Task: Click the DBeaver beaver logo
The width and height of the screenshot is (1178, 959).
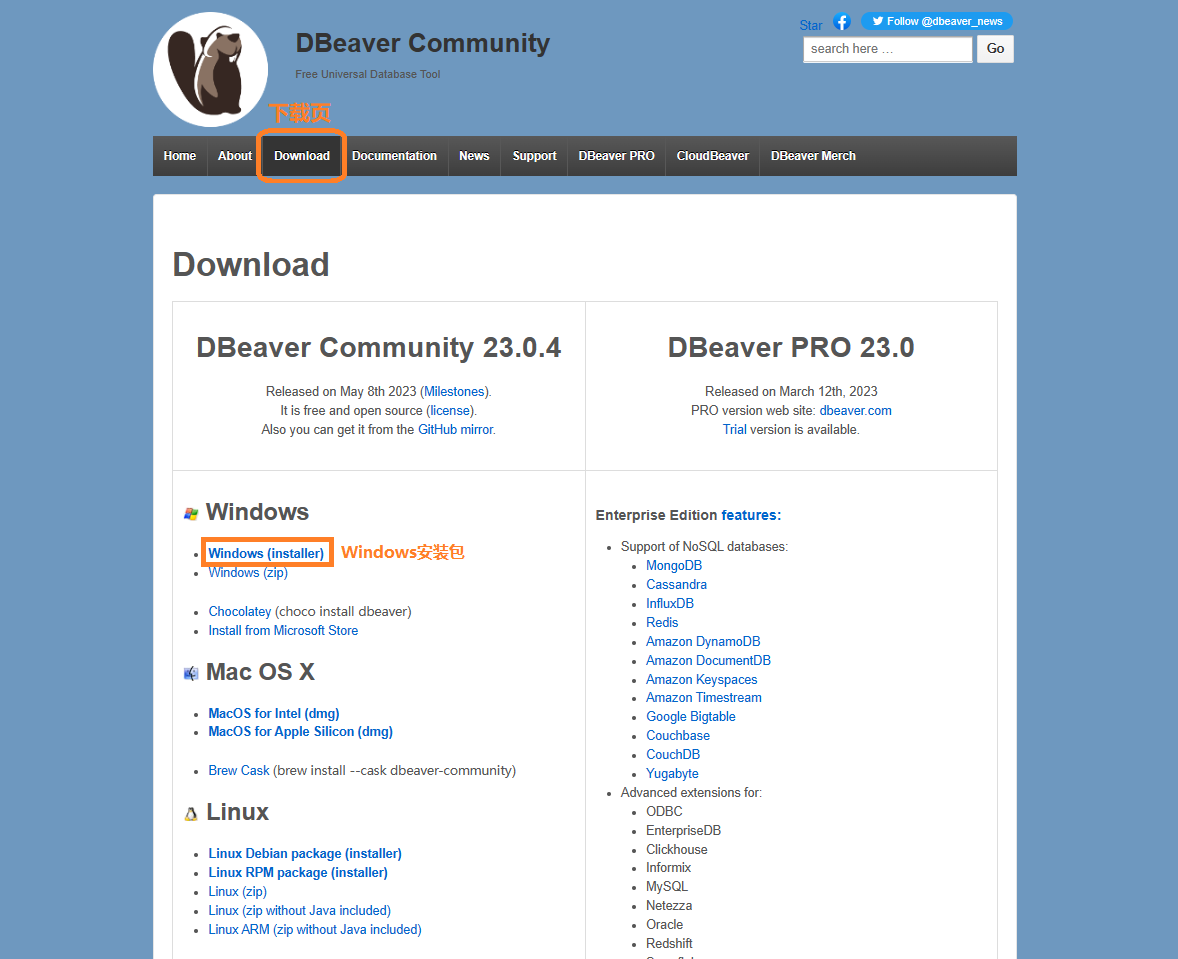Action: pyautogui.click(x=210, y=68)
